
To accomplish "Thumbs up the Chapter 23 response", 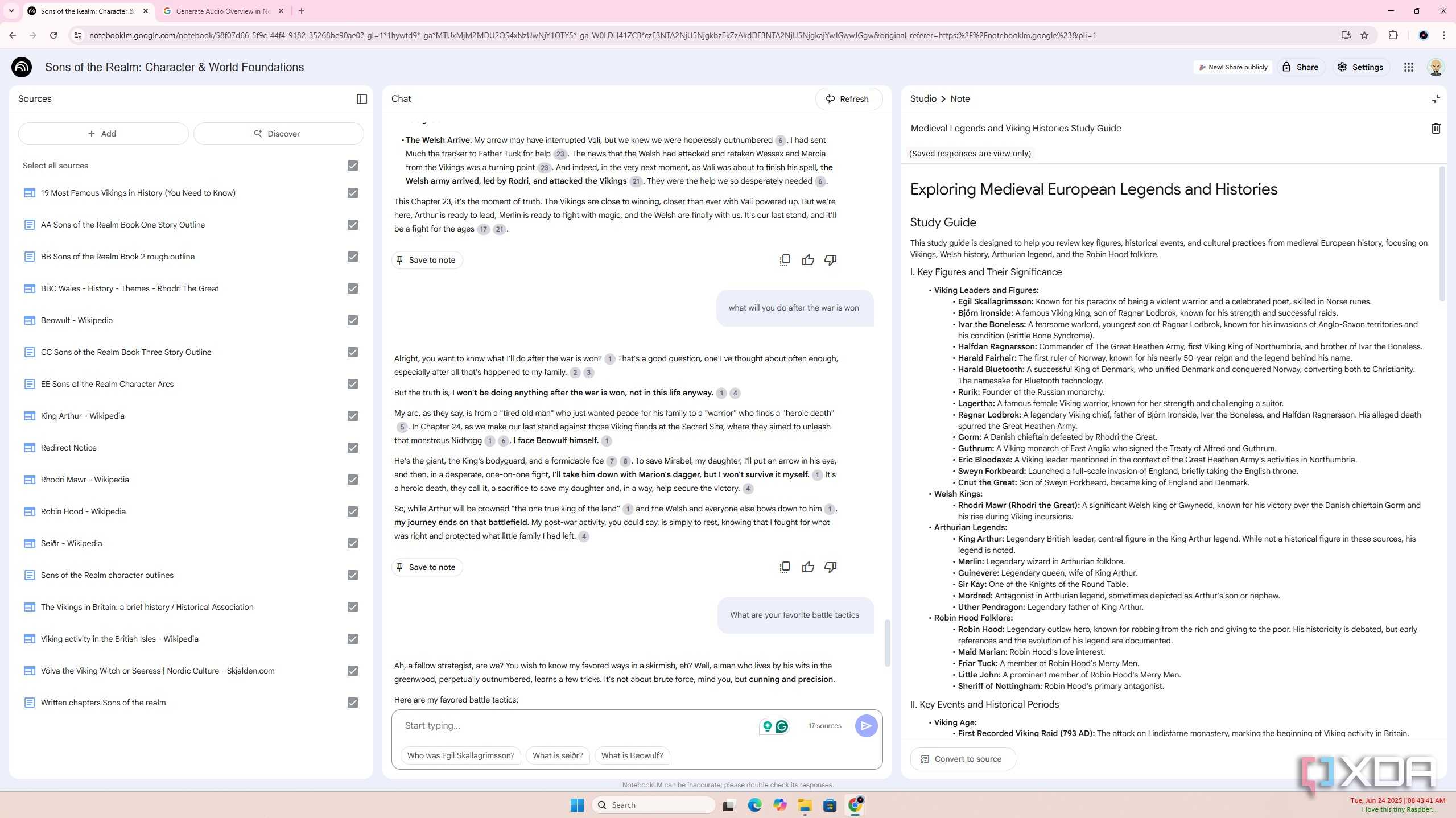I will (x=808, y=260).
